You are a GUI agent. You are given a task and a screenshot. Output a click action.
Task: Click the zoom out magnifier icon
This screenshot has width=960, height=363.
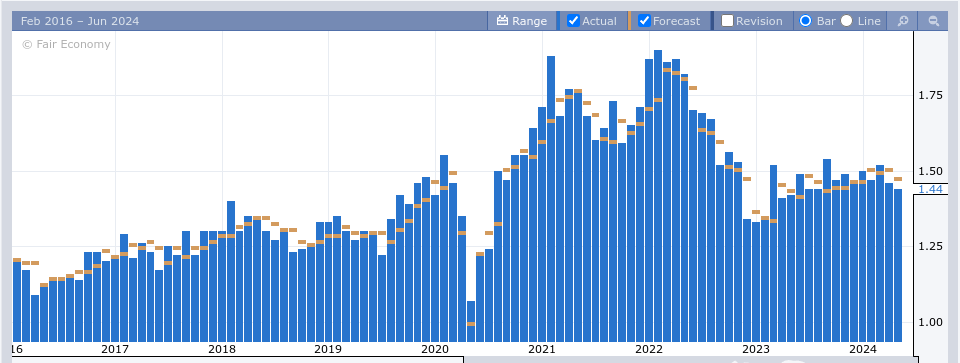coord(934,21)
